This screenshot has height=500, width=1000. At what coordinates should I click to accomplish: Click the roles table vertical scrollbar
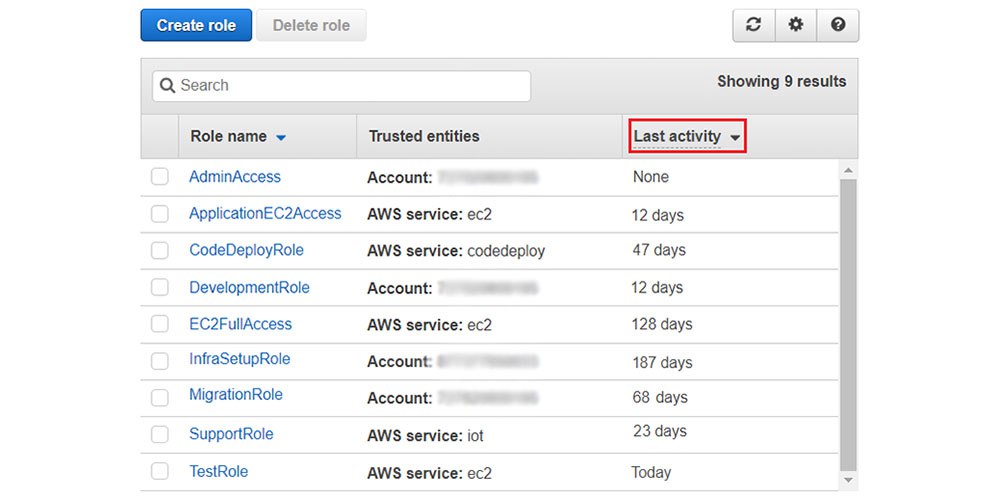pos(848,325)
